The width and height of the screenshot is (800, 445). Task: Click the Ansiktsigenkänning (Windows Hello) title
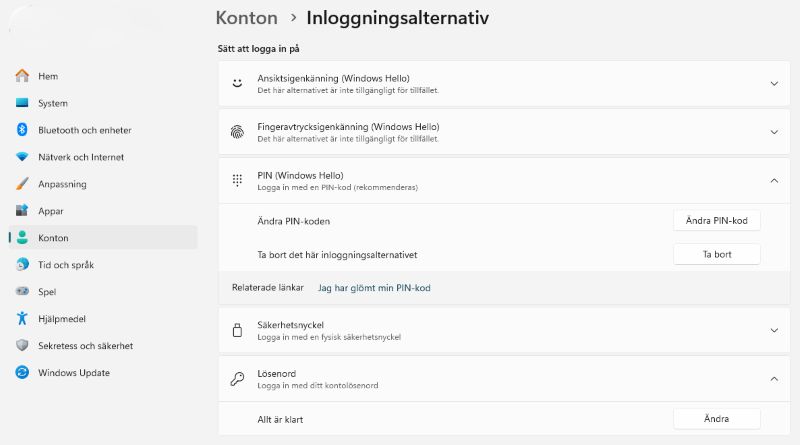[x=333, y=78]
